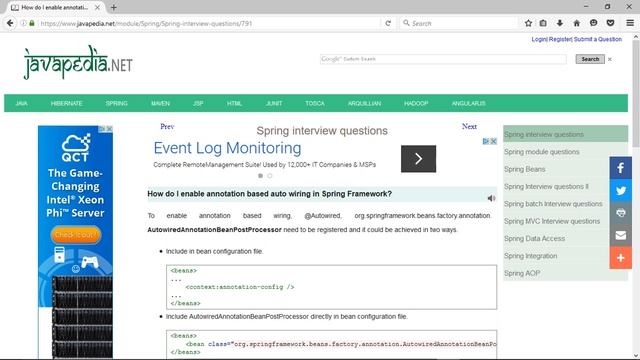Share the page on Twitter
640x360 pixels.
(x=621, y=190)
